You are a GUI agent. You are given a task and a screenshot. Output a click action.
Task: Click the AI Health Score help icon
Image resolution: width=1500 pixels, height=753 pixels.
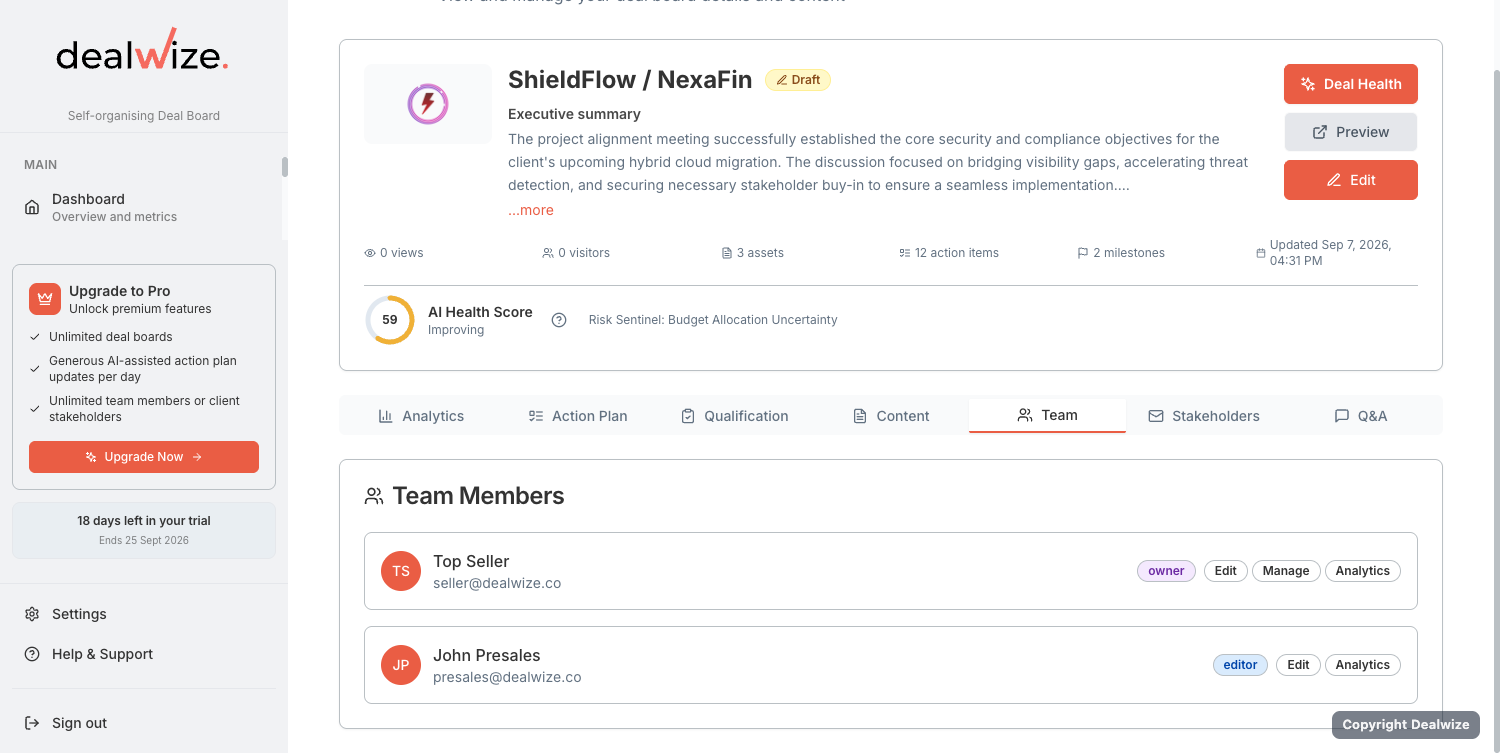(559, 320)
